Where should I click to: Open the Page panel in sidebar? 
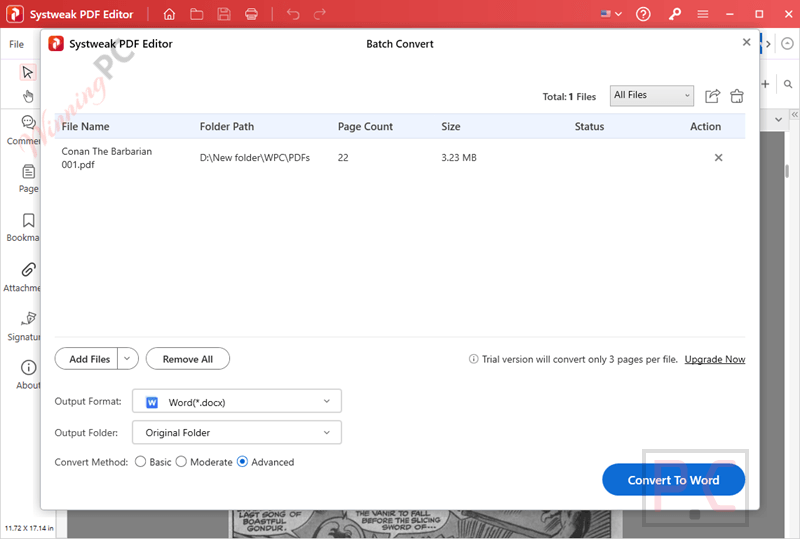29,179
